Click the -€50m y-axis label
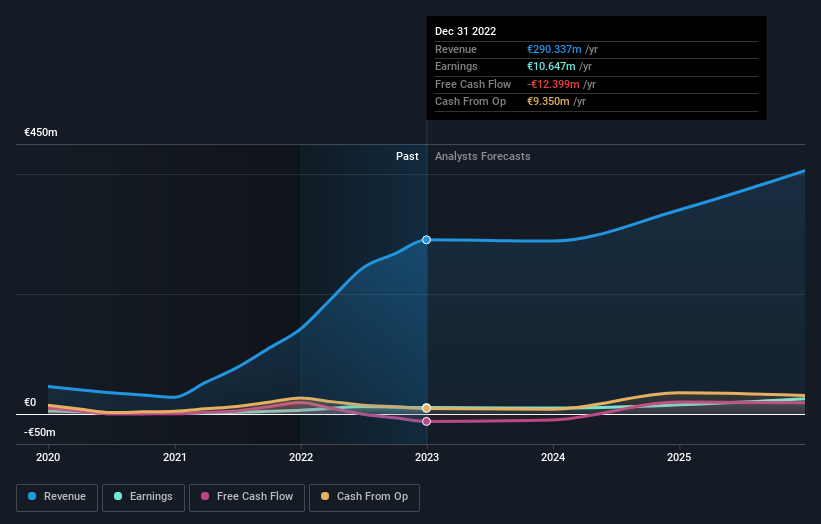This screenshot has height=524, width=821. tap(40, 432)
